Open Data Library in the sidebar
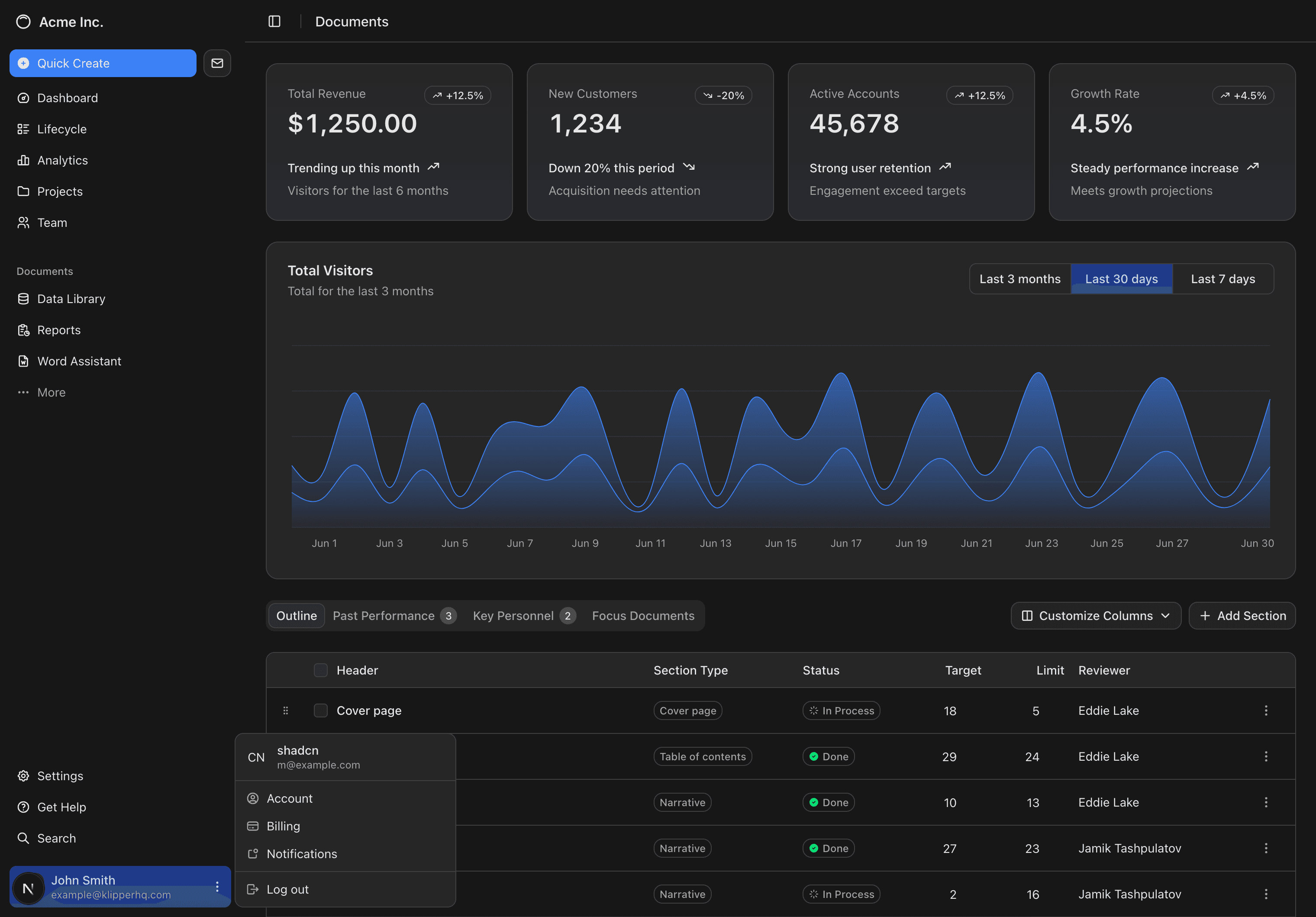 coord(71,299)
